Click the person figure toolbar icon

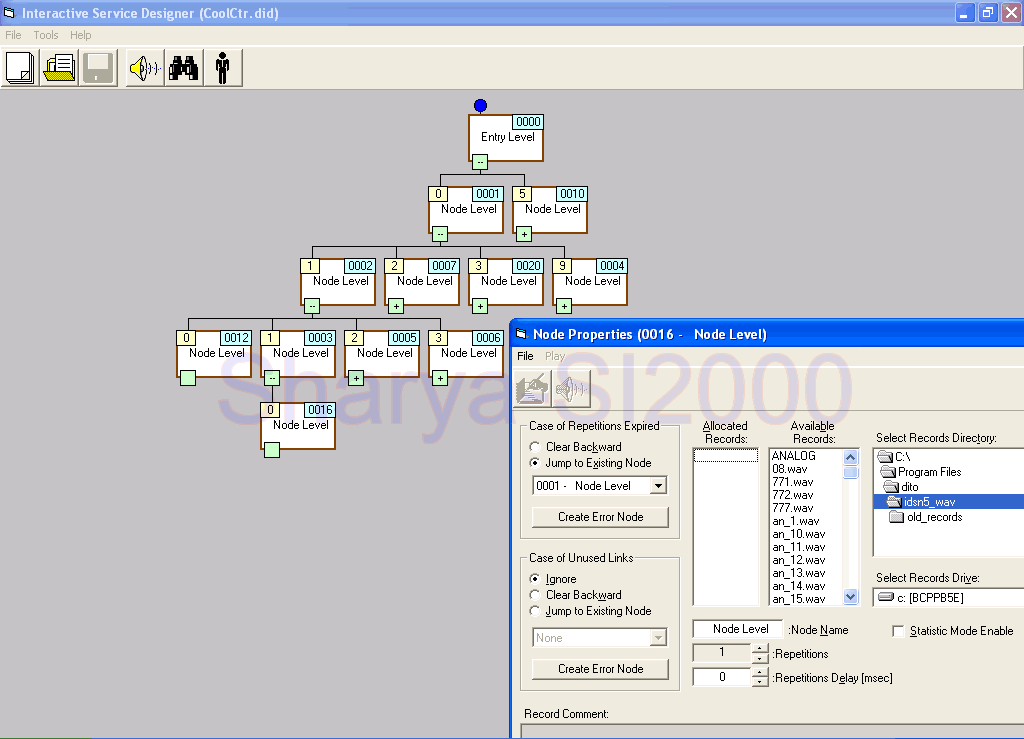(x=222, y=68)
